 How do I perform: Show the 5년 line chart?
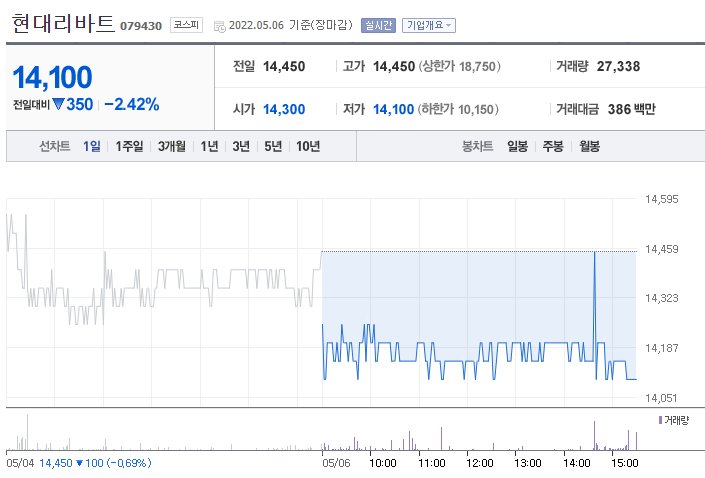coord(272,146)
